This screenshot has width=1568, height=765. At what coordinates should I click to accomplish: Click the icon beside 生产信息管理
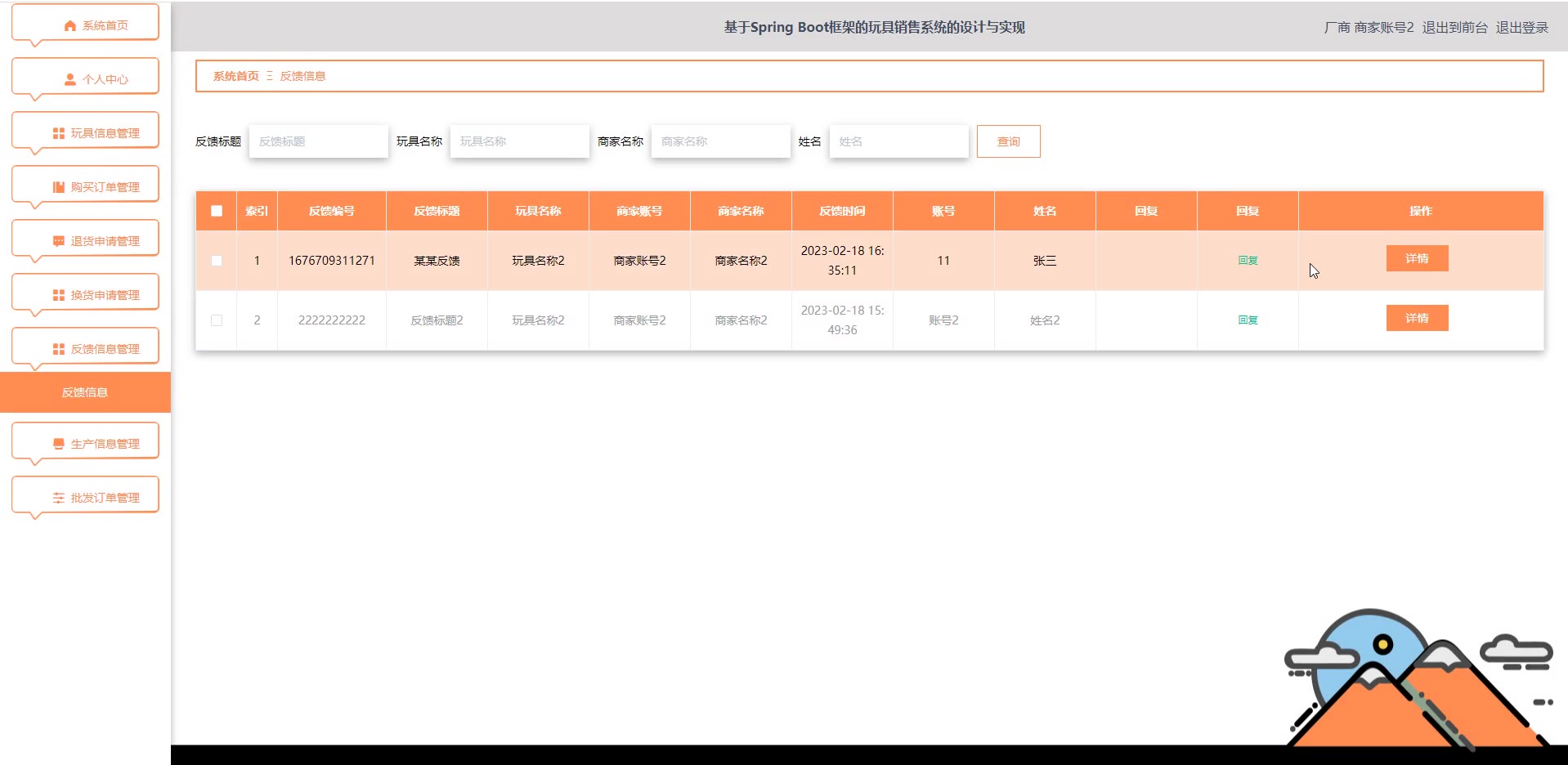(x=59, y=444)
